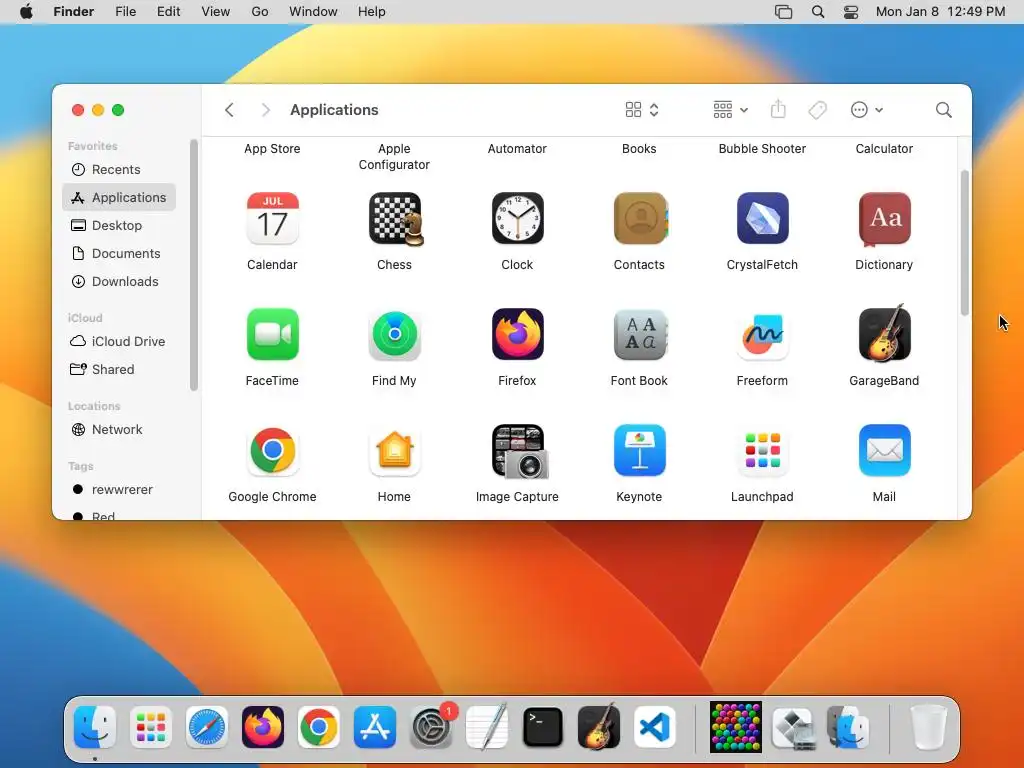The image size is (1024, 768).
Task: Open the icon view switcher dropdown
Action: pos(641,110)
